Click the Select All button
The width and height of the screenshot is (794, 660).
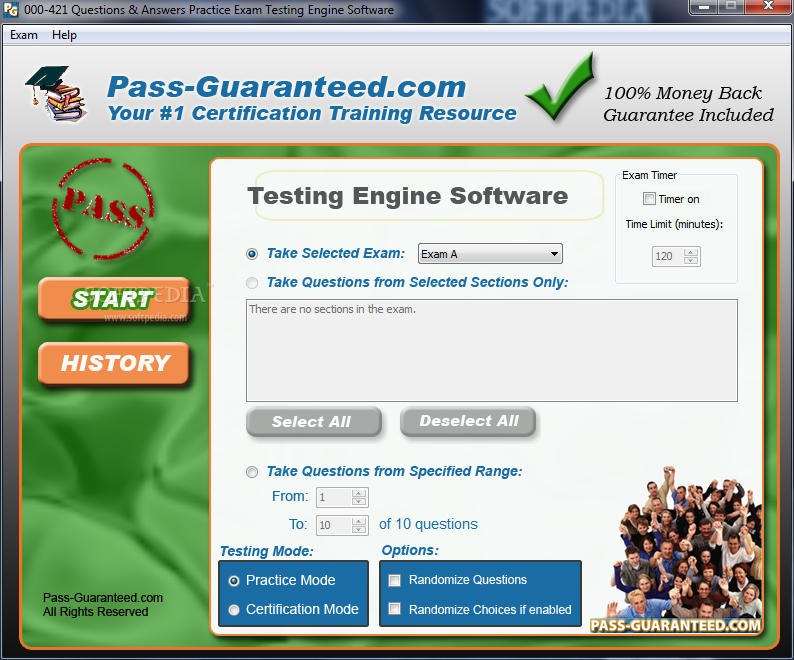313,421
